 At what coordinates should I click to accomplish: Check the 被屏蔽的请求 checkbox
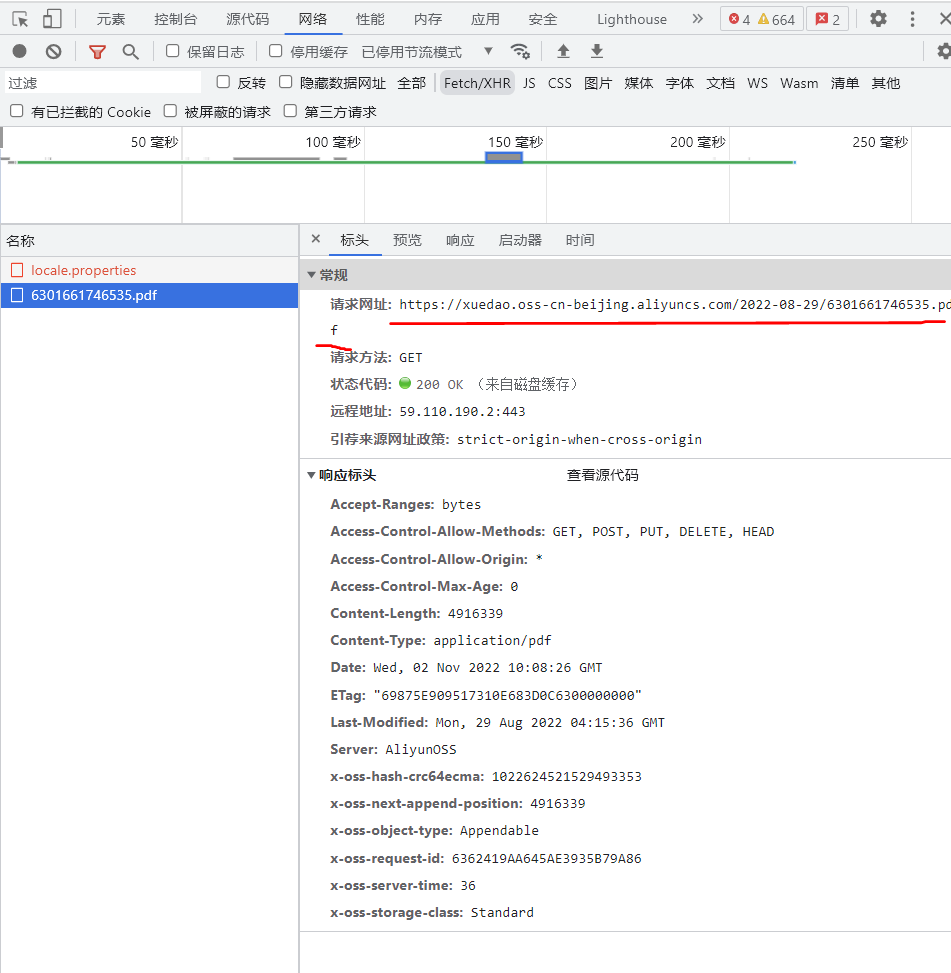[x=170, y=111]
